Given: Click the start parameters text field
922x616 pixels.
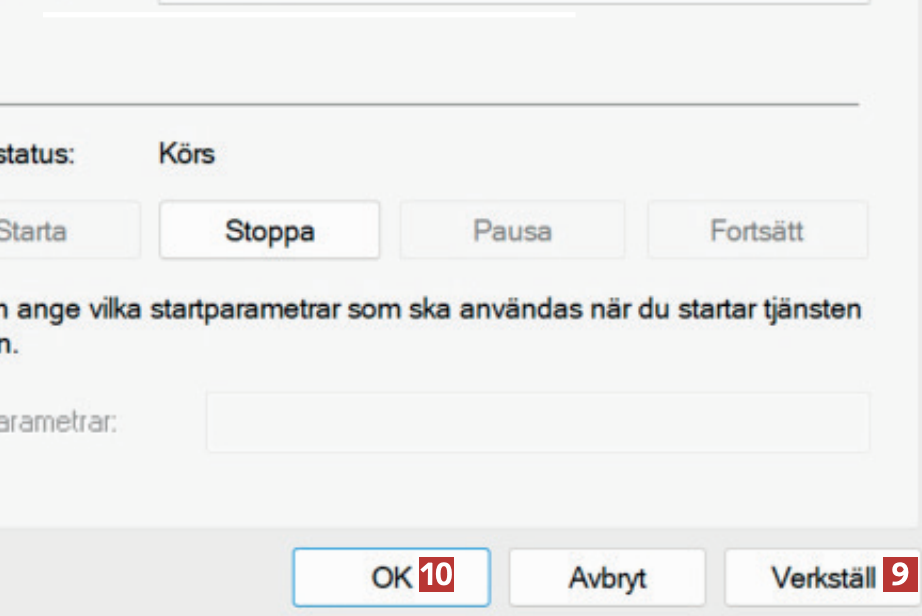Looking at the screenshot, I should 537,422.
